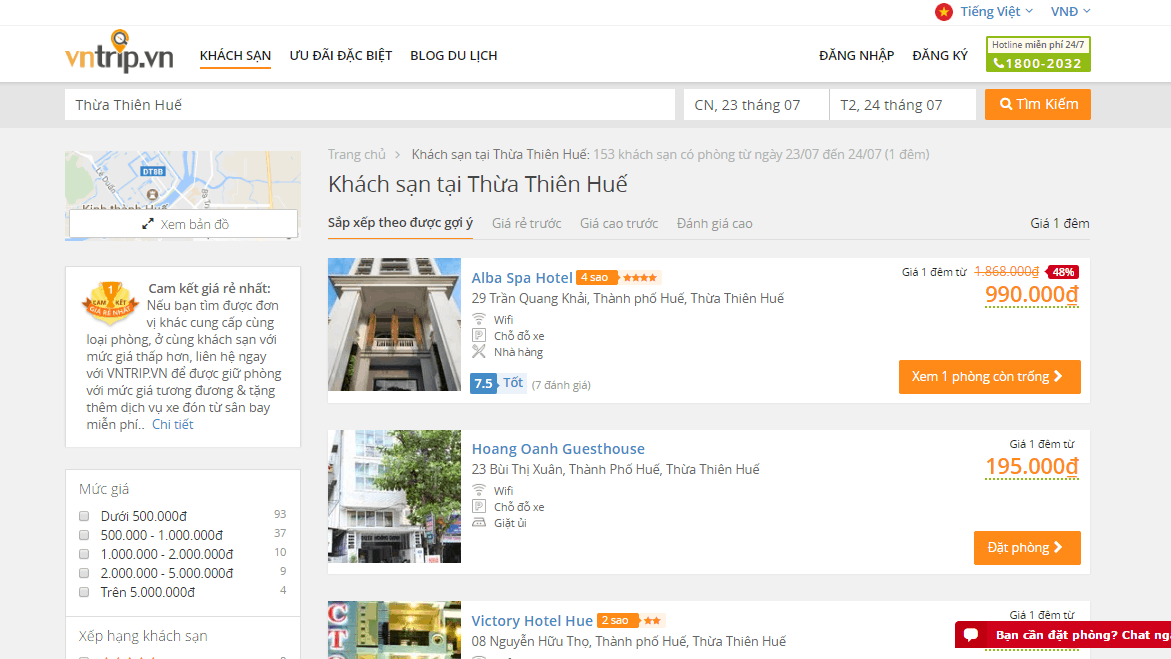Click the Khách sạn tại Thừa Thiên Huế heading

pyautogui.click(x=478, y=184)
